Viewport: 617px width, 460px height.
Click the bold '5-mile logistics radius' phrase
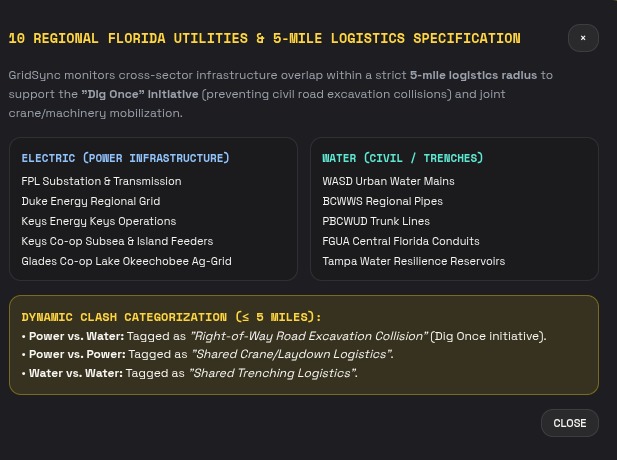point(473,75)
